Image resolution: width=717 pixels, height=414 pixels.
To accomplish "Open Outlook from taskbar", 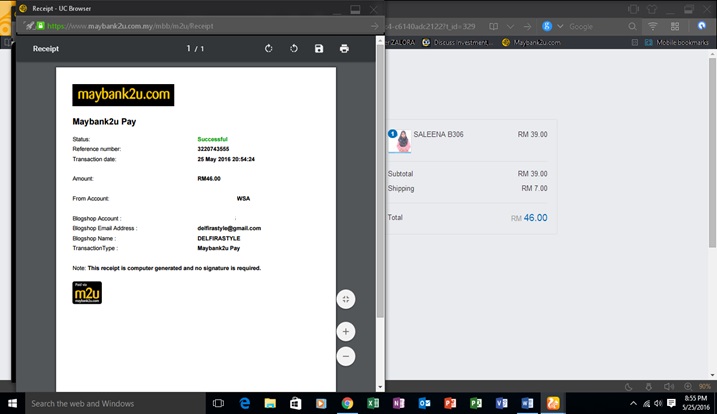I will coord(424,403).
